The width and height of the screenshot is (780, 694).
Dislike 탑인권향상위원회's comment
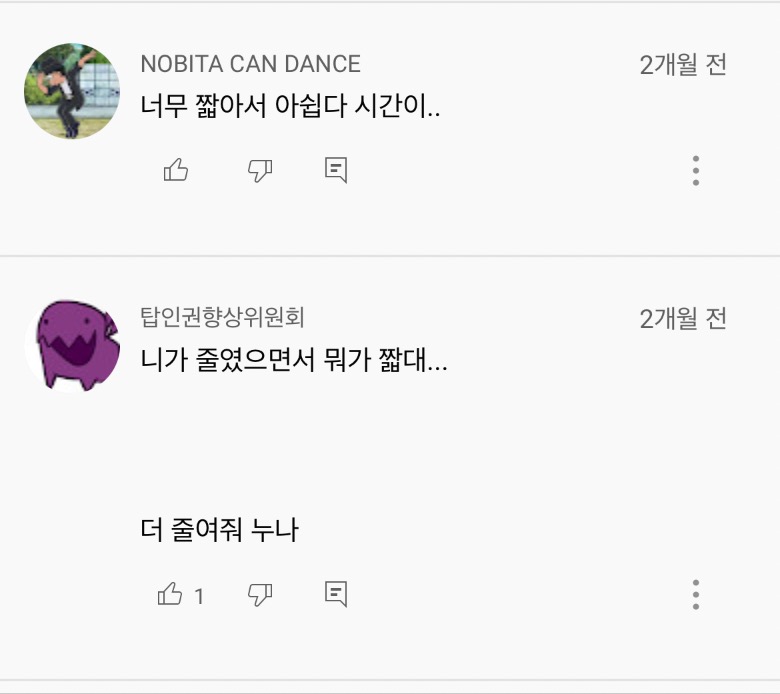pyautogui.click(x=260, y=595)
